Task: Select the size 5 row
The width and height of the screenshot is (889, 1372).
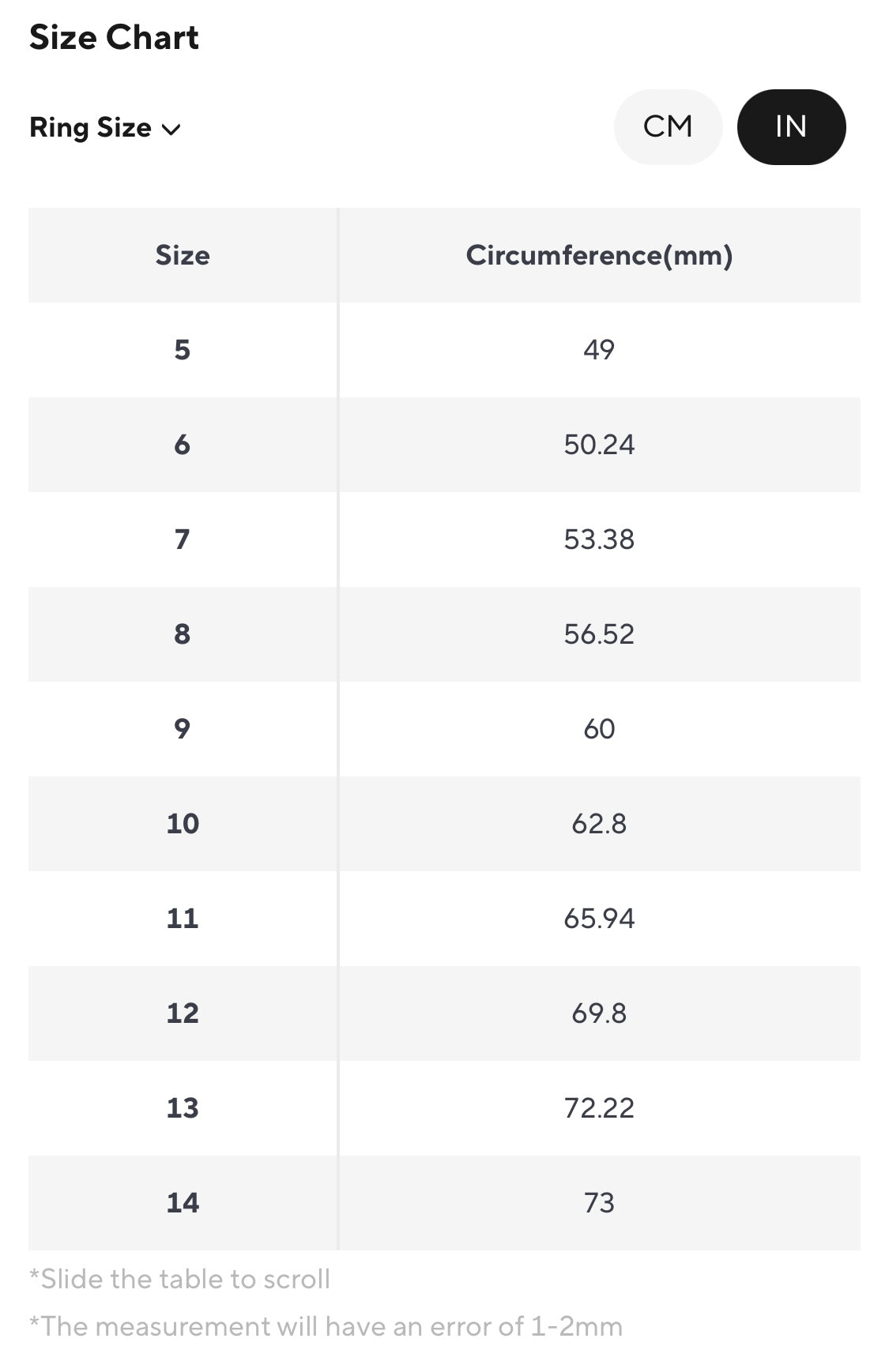Action: coord(444,350)
